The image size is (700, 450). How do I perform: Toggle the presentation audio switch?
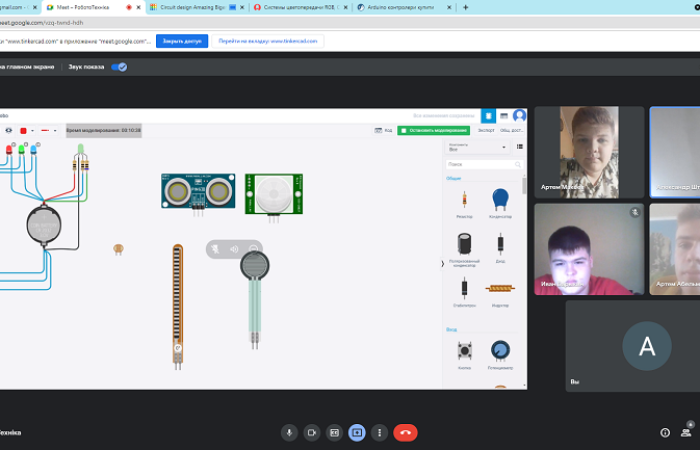click(119, 67)
